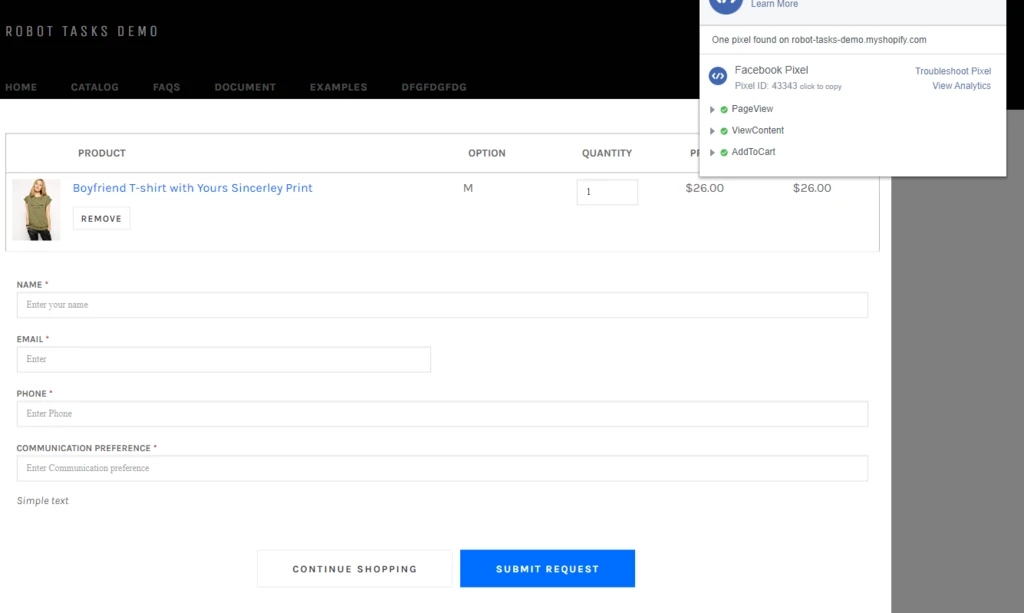This screenshot has height=613, width=1024.
Task: Open the Troubleshoot Pixel link
Action: click(x=952, y=71)
